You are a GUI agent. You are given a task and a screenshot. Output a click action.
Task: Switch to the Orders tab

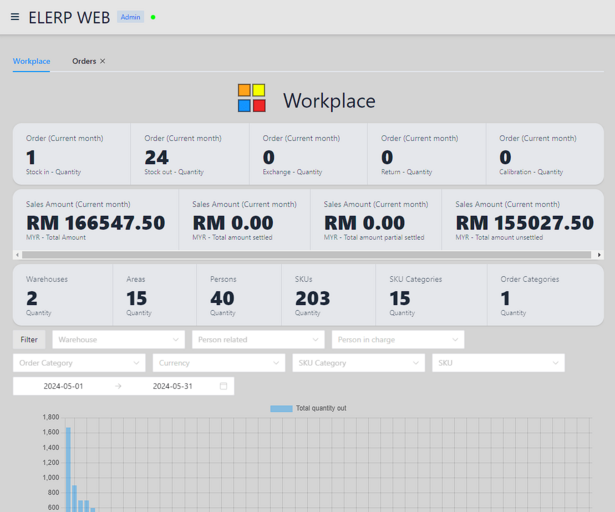[84, 61]
